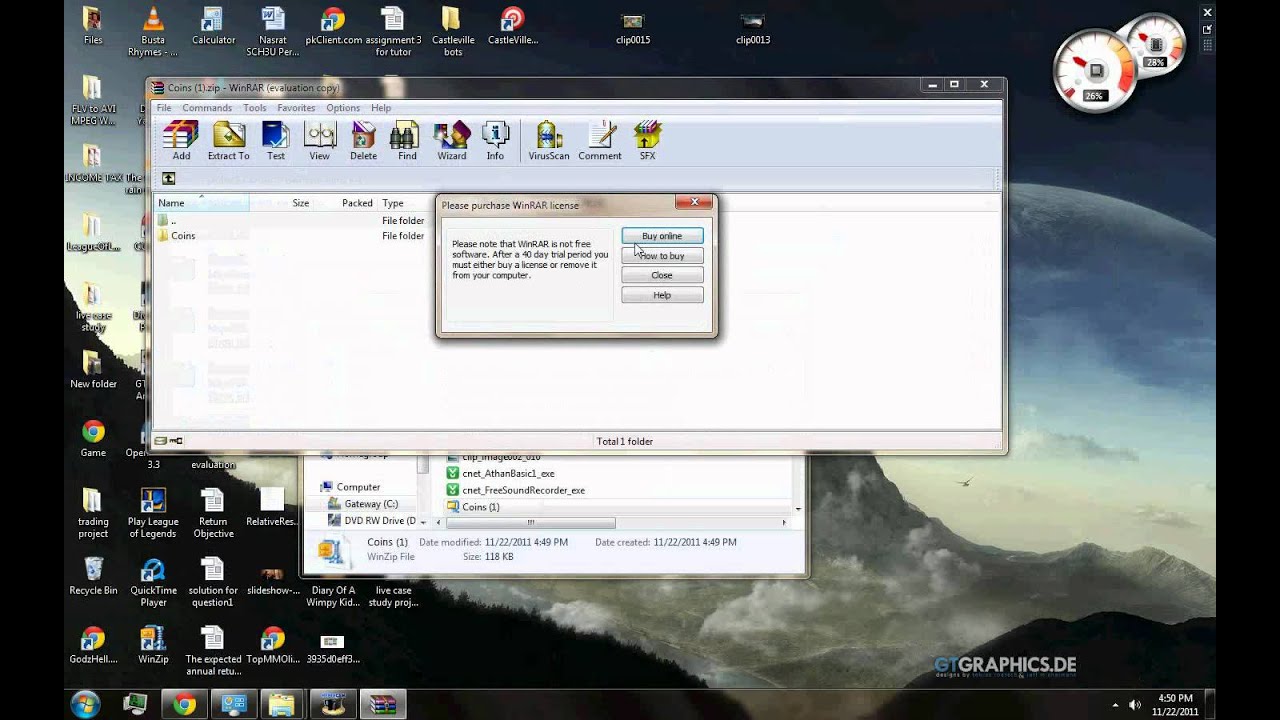Screen dimensions: 1280x720
Task: Select the QuickTime Player desktop icon
Action: 153,583
